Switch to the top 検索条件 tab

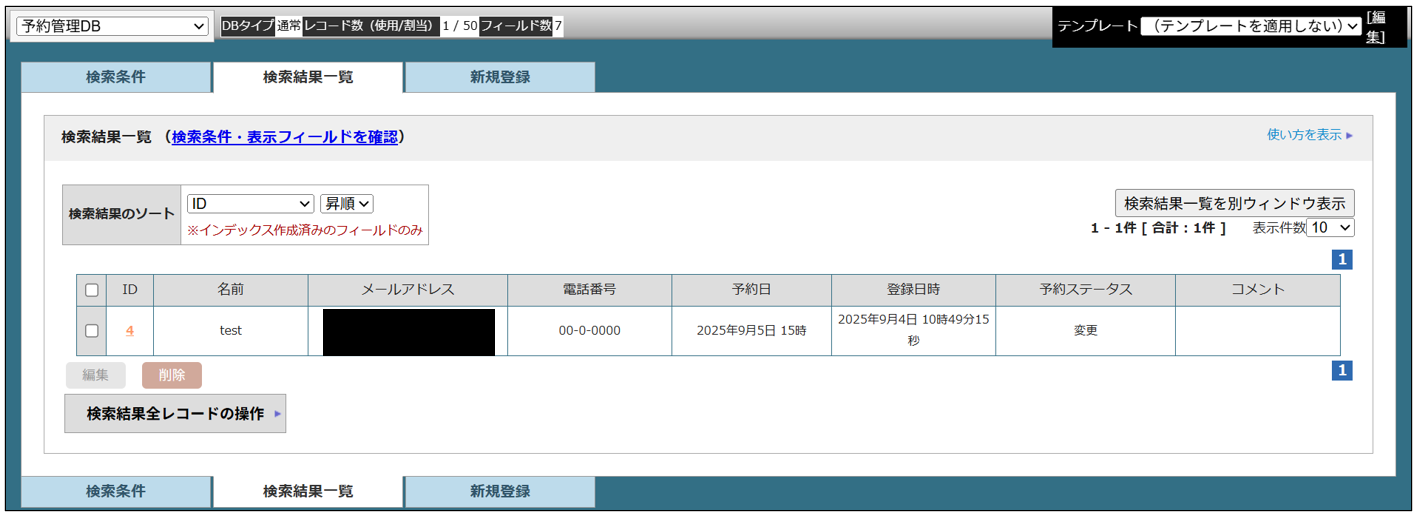[116, 77]
